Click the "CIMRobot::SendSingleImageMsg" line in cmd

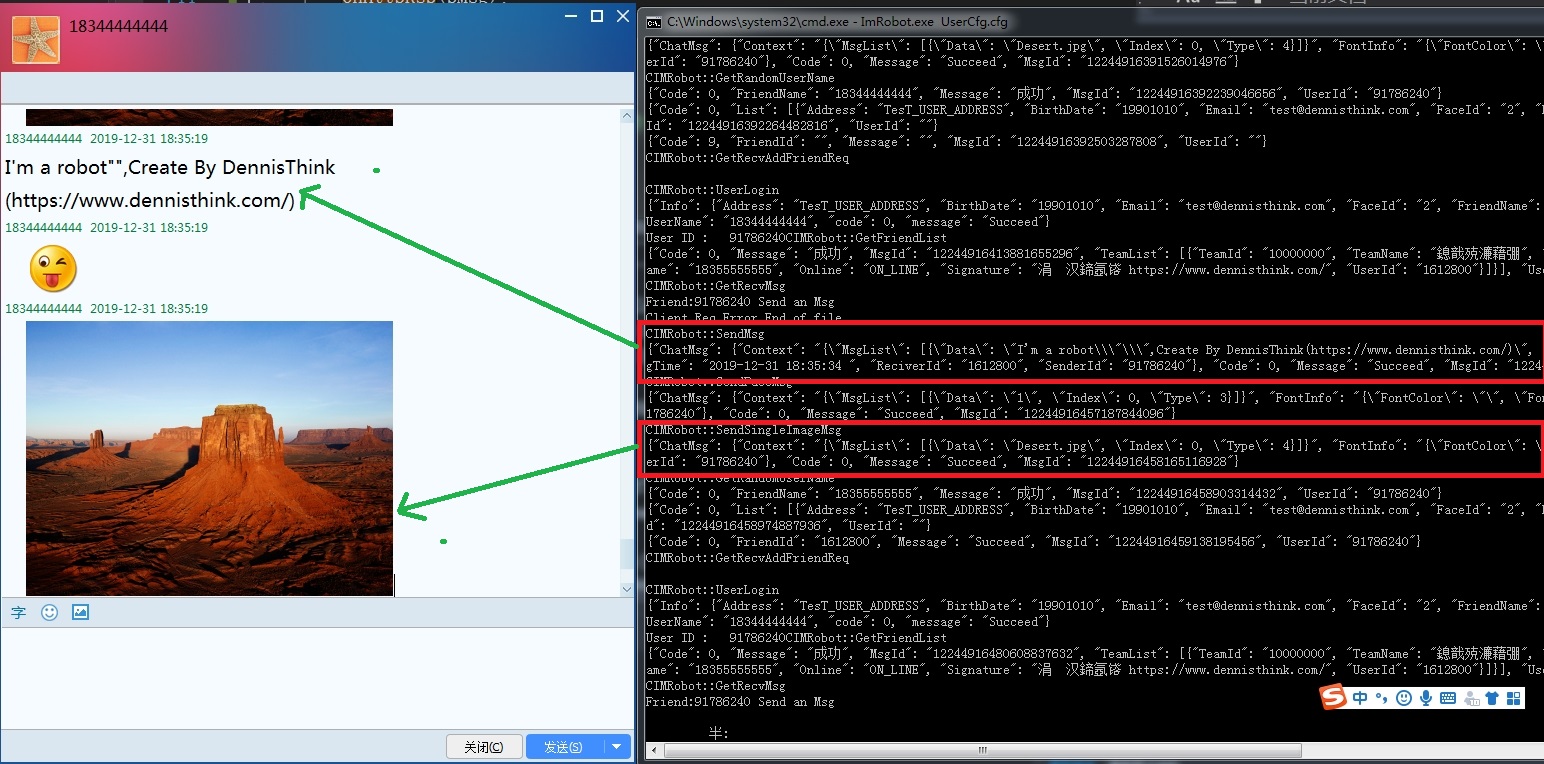click(x=744, y=430)
